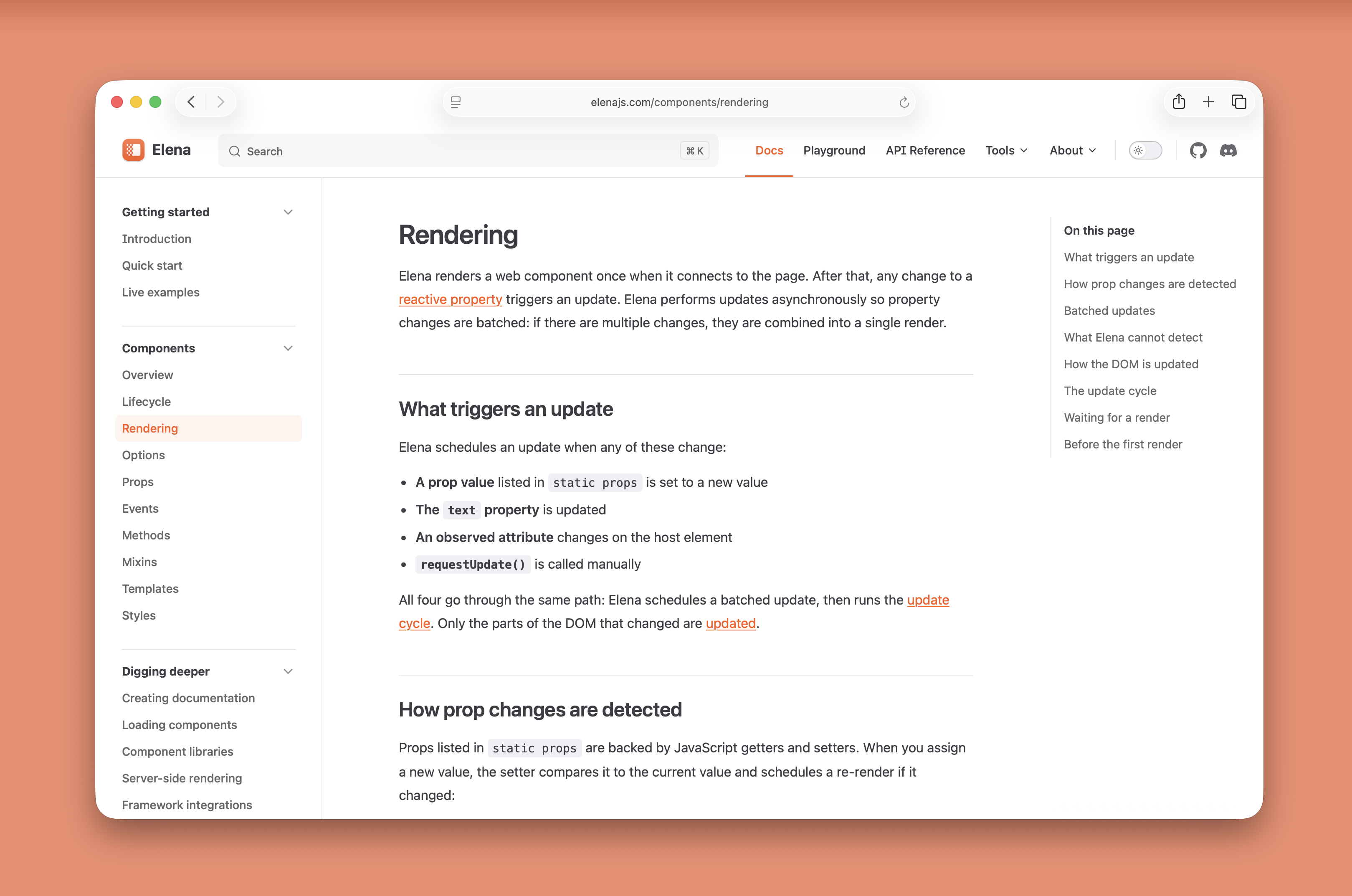Toggle the light/dark theme switch
Screen dimensions: 1352x896
[1145, 150]
